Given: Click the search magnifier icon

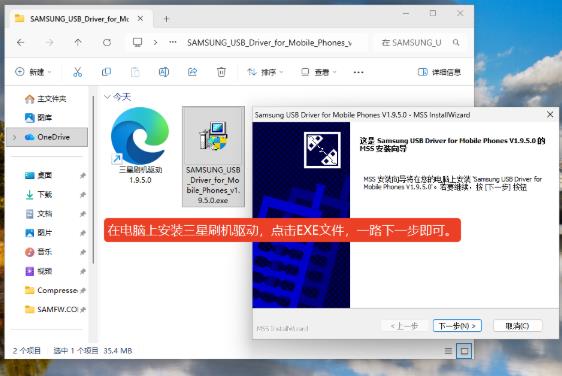Looking at the screenshot, I should [x=456, y=43].
